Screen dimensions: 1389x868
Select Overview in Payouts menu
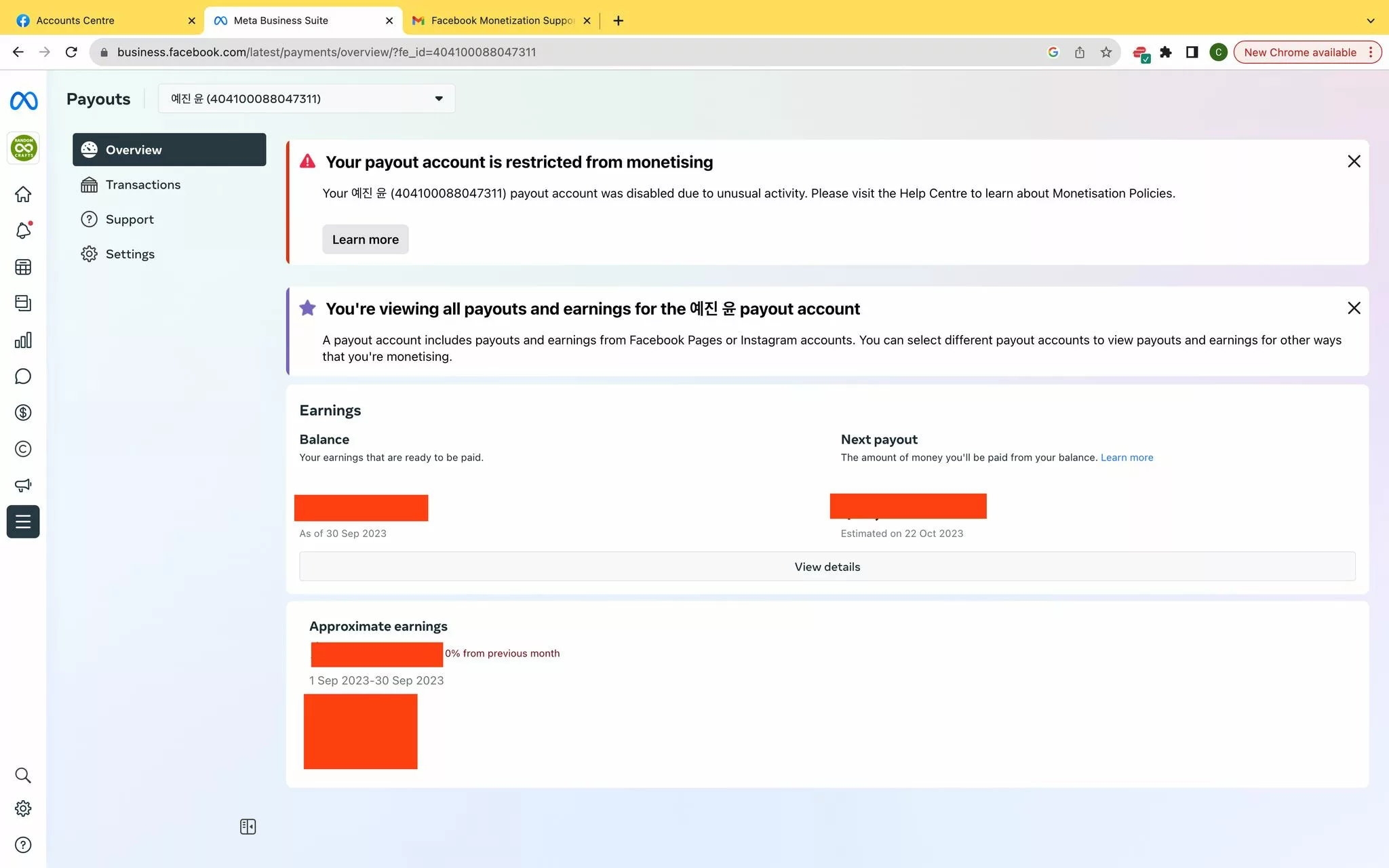(x=170, y=150)
